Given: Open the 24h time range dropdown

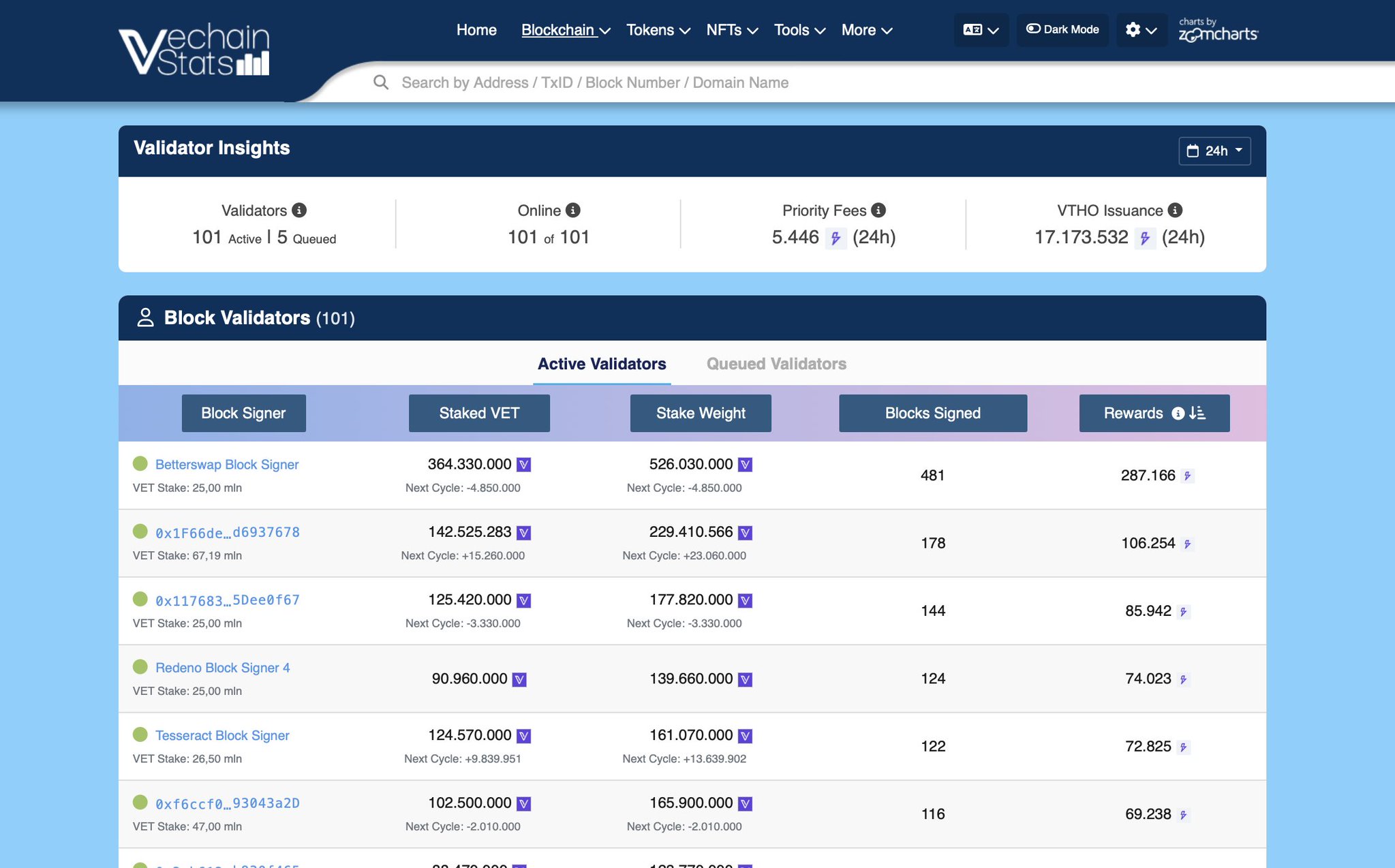Looking at the screenshot, I should pyautogui.click(x=1214, y=151).
